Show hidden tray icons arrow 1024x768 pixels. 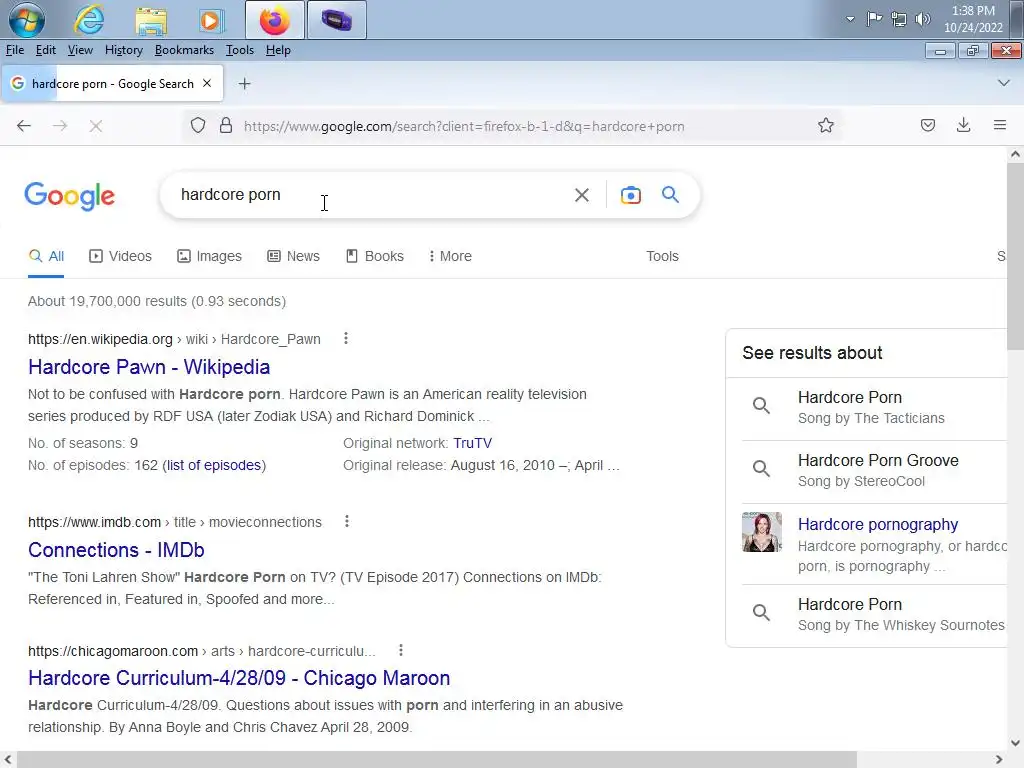point(850,19)
